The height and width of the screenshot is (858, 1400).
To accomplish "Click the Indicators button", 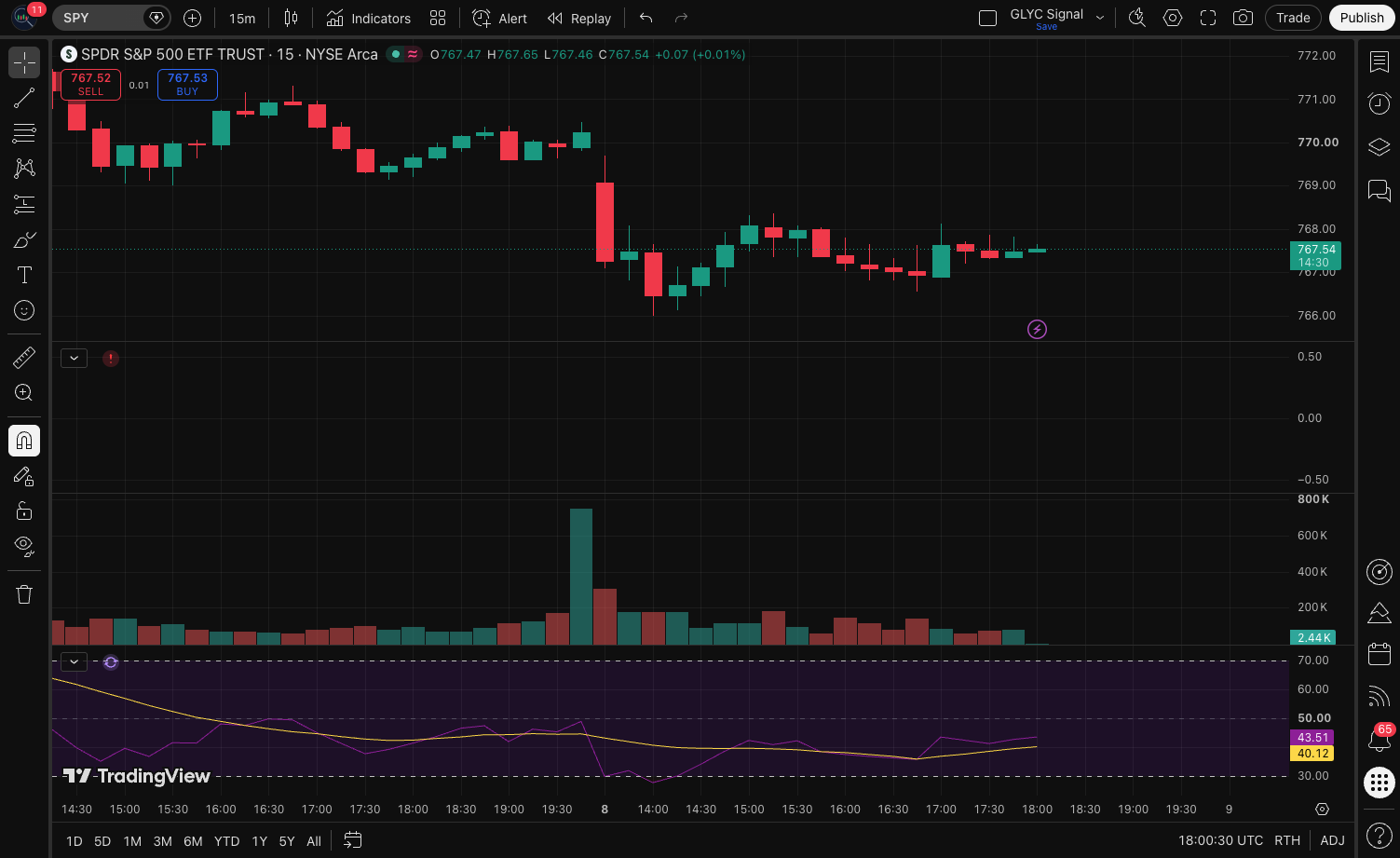I will [x=368, y=18].
